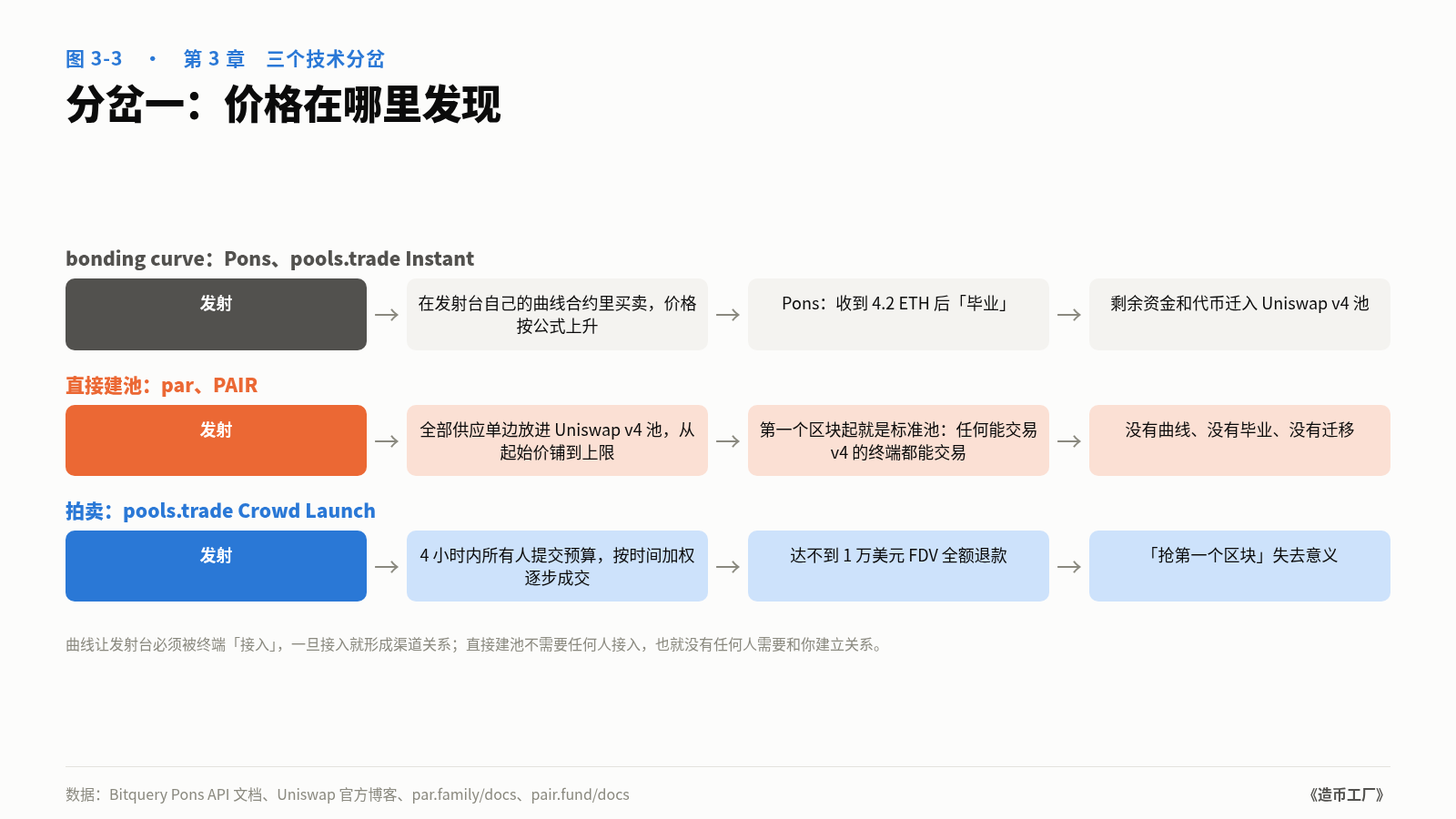Screen dimensions: 1456x819
Task: Click the data source line starting 数据：Bitquery
Action: pos(348,794)
